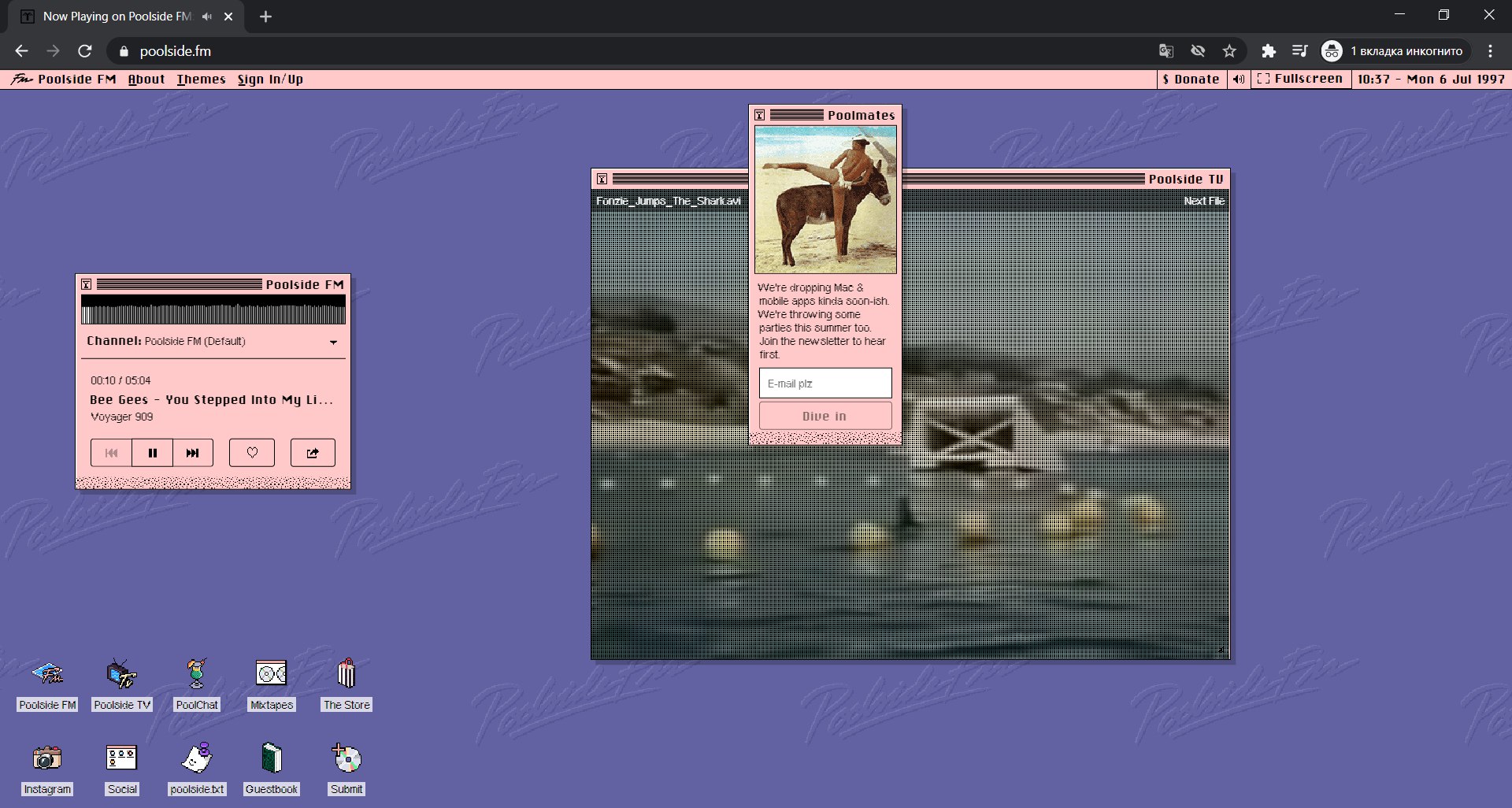Click the E-mail plz input field
1512x808 pixels.
pyautogui.click(x=825, y=384)
